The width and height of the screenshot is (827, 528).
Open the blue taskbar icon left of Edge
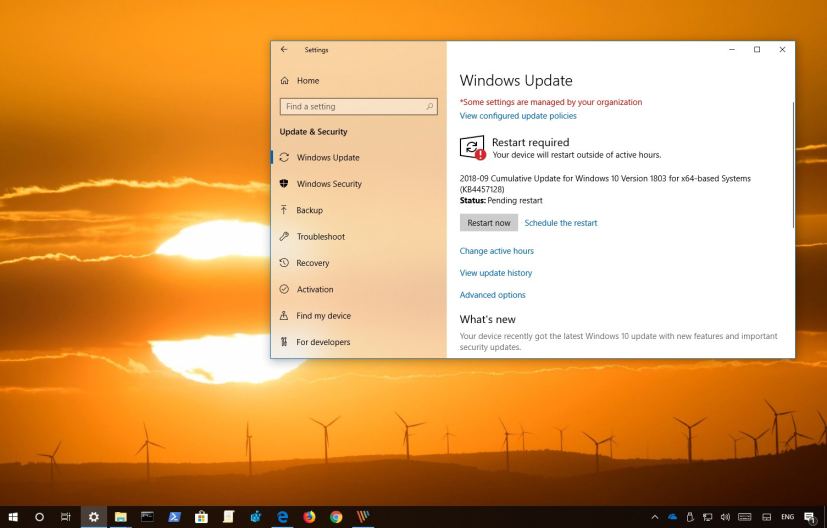point(255,517)
